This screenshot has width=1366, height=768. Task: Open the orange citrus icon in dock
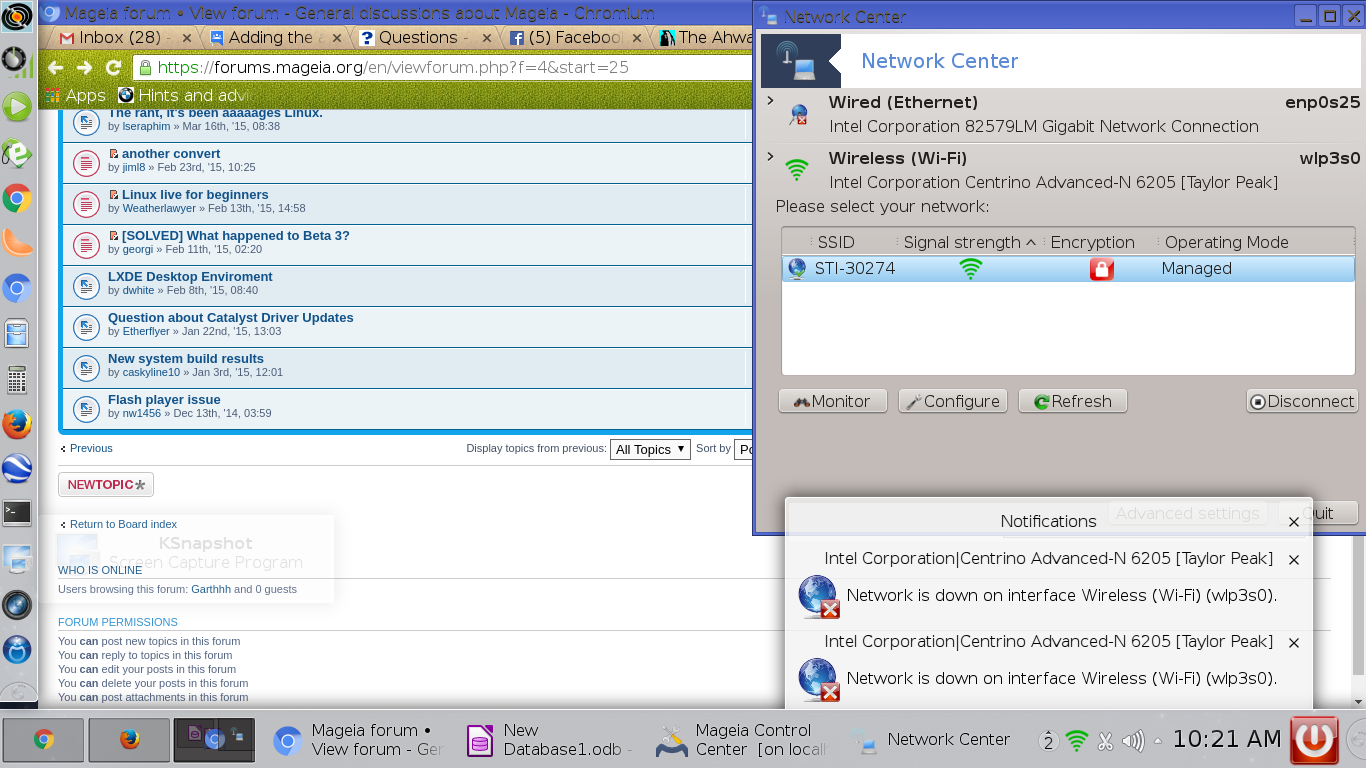[16, 243]
